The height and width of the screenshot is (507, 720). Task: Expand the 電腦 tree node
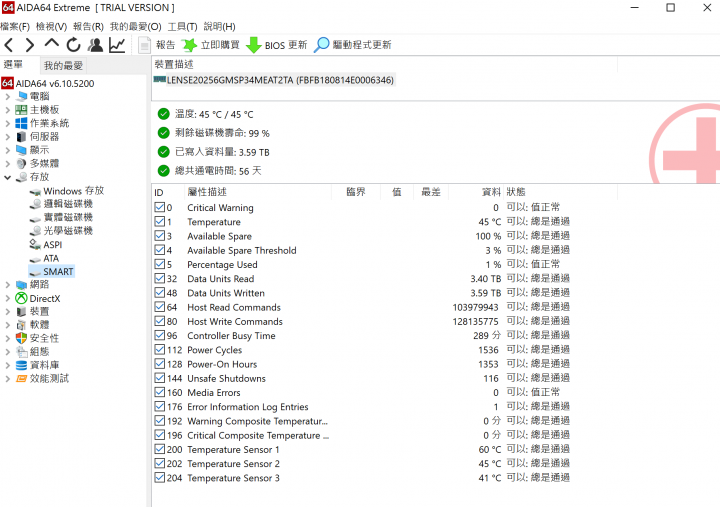click(7, 97)
